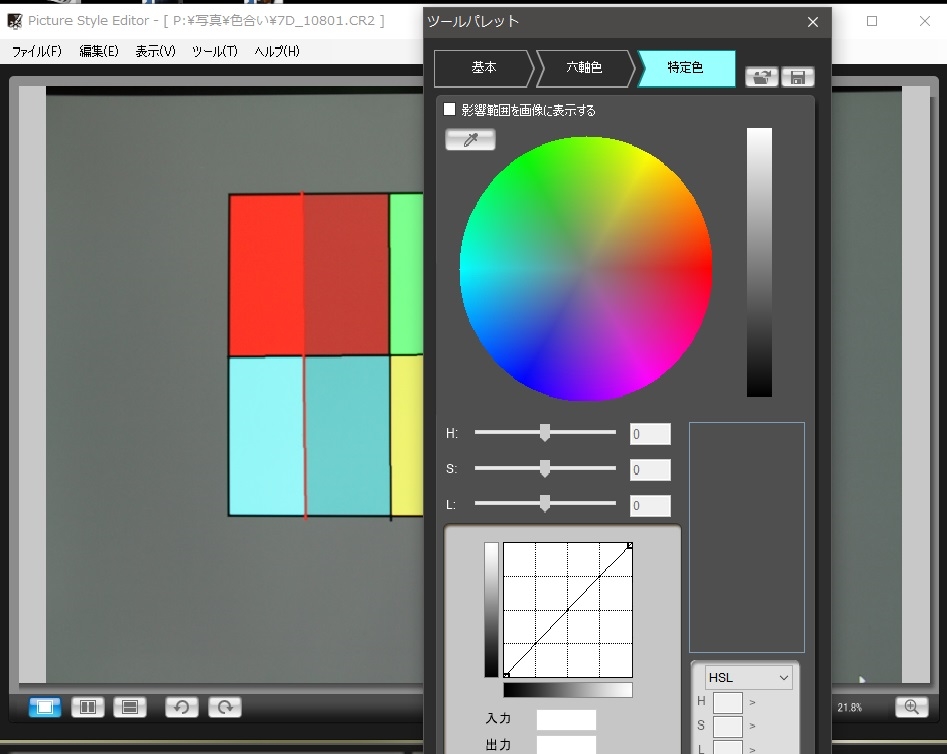Click the S value input field
This screenshot has width=947, height=754.
(x=650, y=470)
